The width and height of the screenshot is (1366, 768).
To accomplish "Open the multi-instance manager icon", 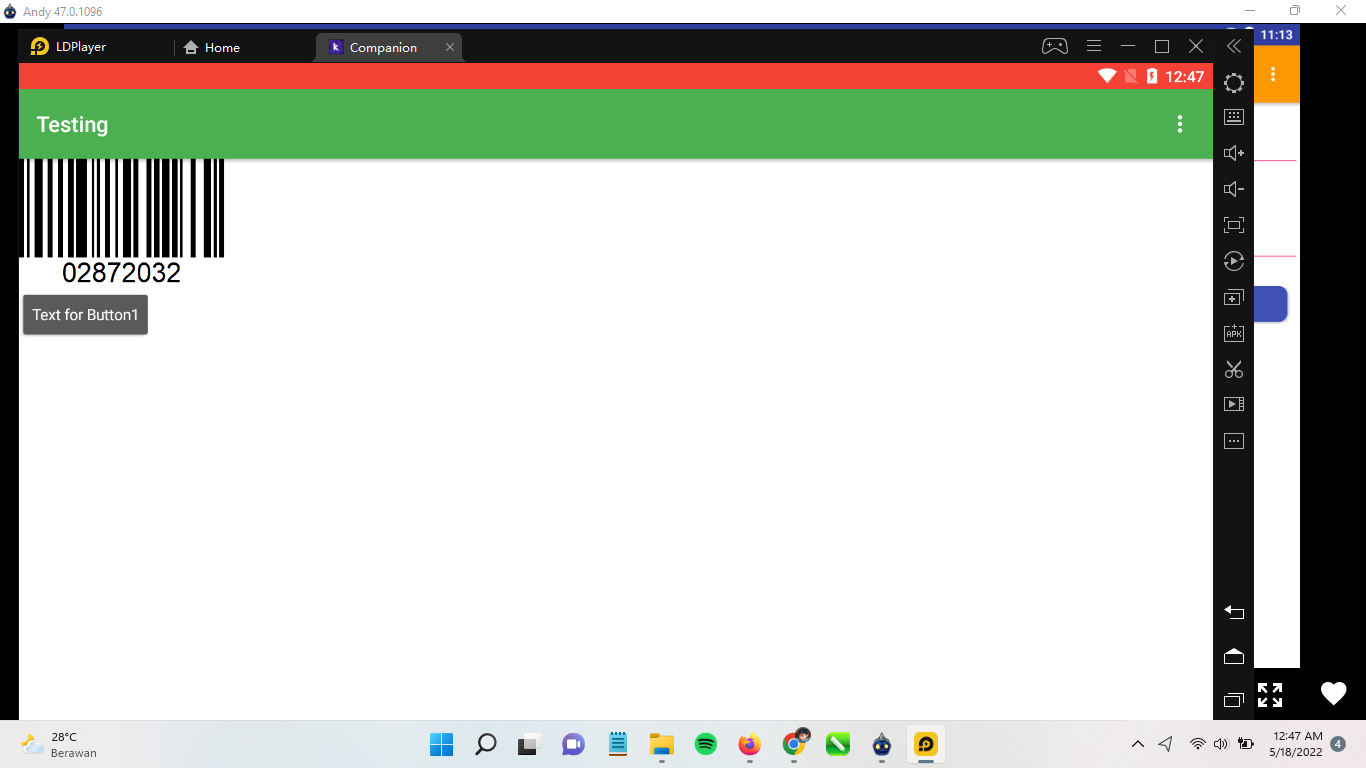I will coord(1234,297).
